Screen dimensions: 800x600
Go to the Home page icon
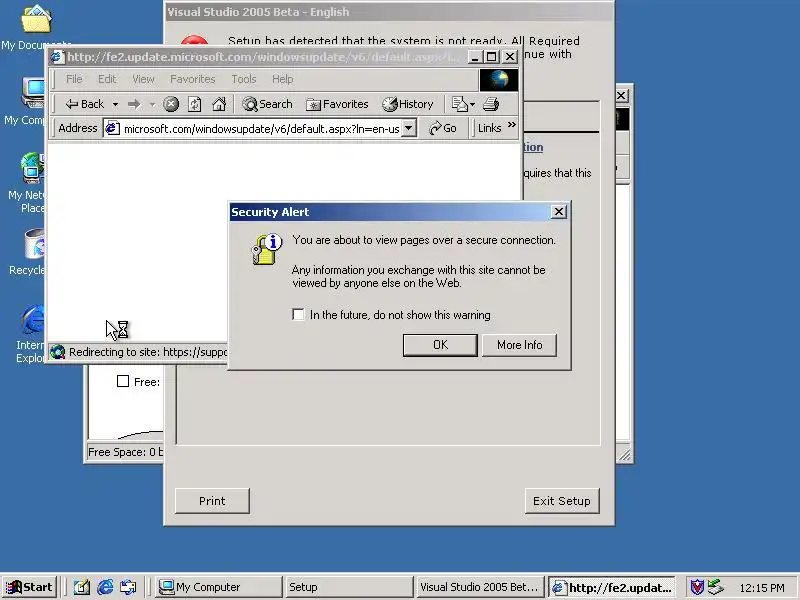[219, 104]
